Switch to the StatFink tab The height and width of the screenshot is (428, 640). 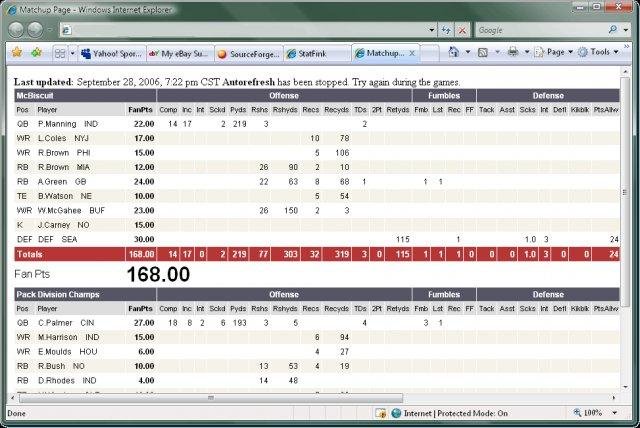[x=317, y=53]
